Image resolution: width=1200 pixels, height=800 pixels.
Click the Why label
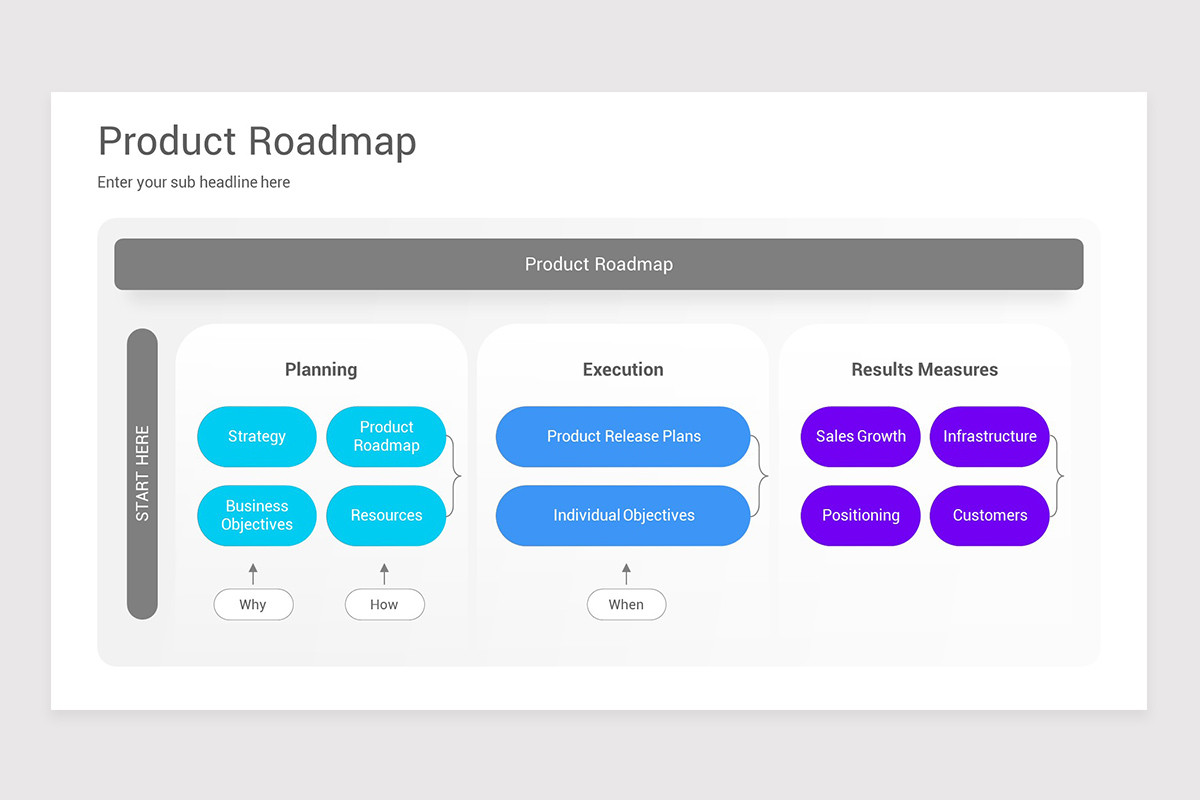tap(253, 604)
